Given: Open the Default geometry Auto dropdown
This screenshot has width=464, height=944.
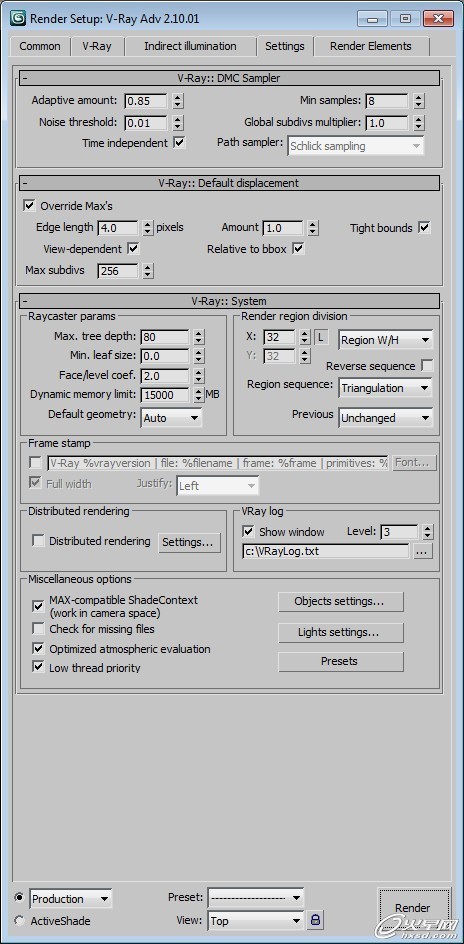Looking at the screenshot, I should point(172,417).
